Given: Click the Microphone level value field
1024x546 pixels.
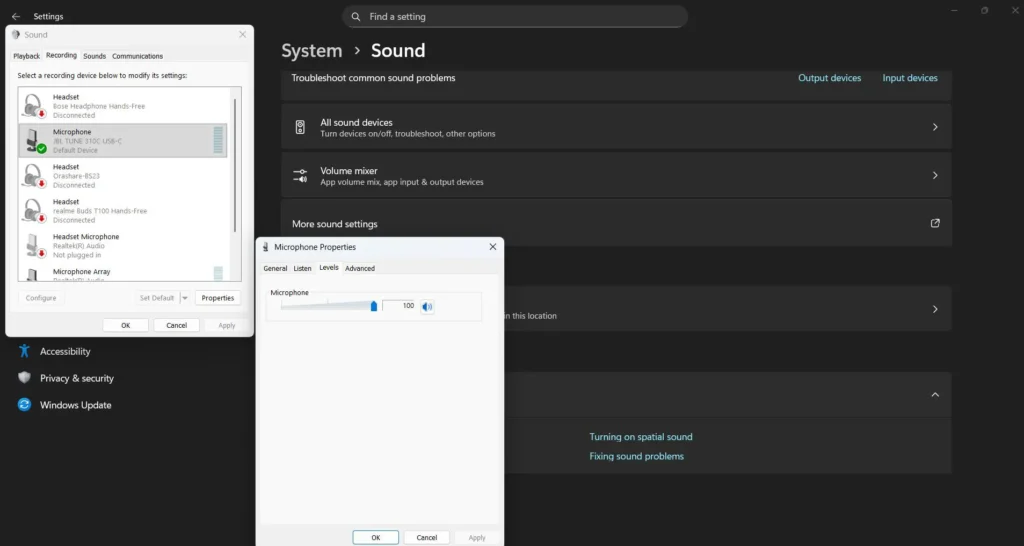Looking at the screenshot, I should click(398, 306).
